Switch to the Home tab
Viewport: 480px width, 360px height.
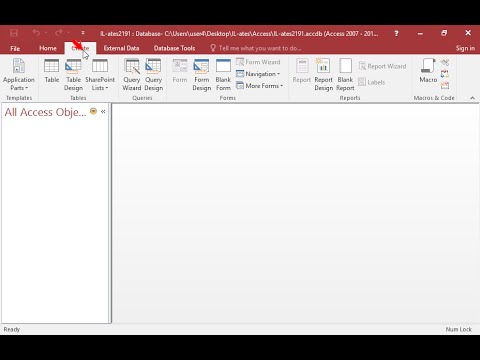48,48
